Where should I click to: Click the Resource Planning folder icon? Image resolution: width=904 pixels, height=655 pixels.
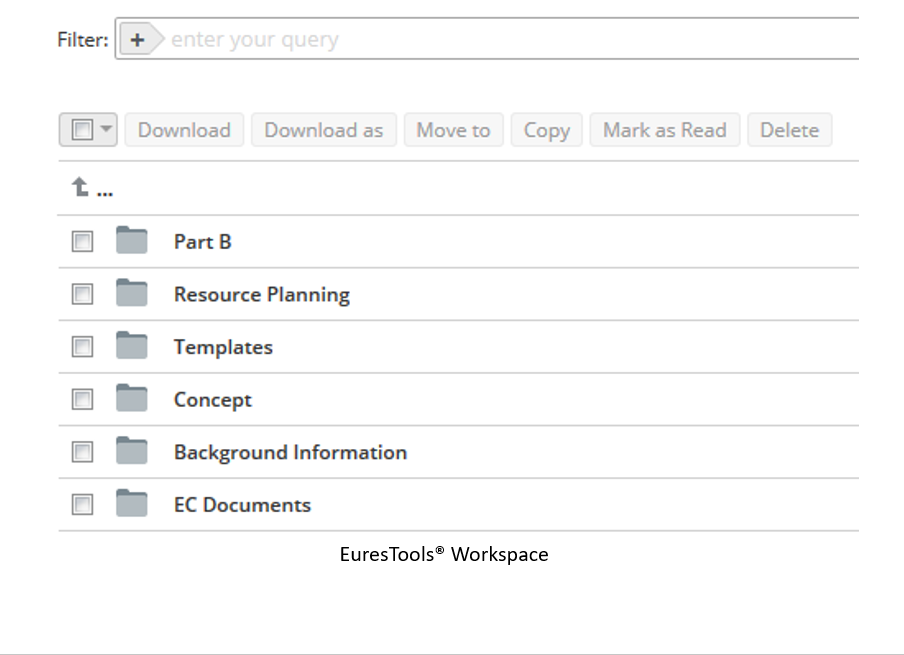click(131, 293)
